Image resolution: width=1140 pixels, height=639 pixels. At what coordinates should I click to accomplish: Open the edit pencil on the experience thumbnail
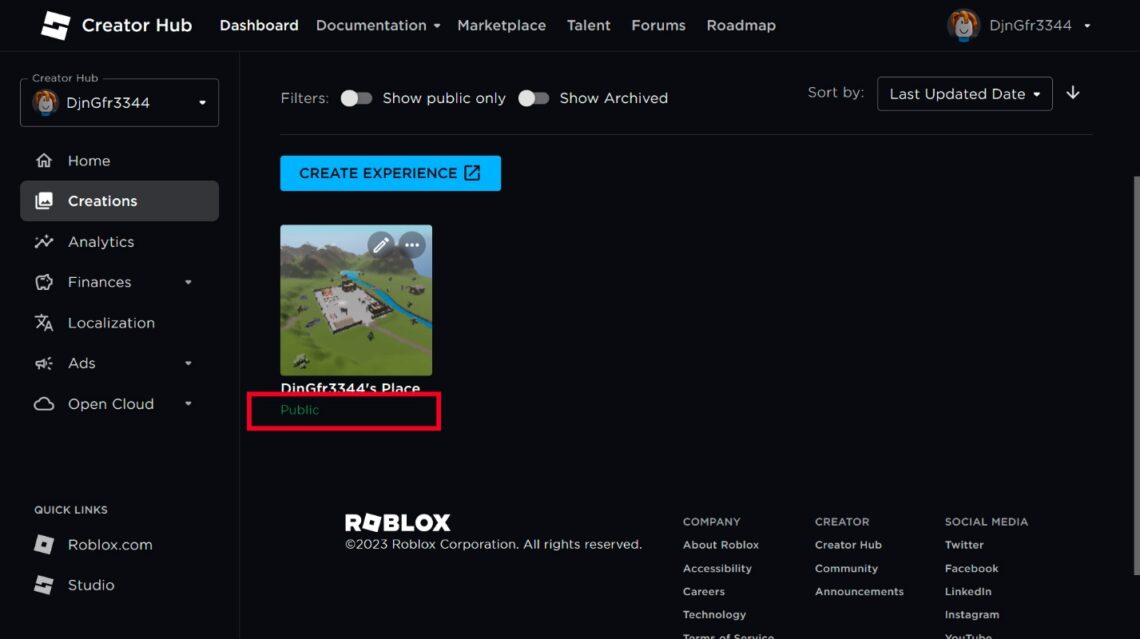(381, 244)
